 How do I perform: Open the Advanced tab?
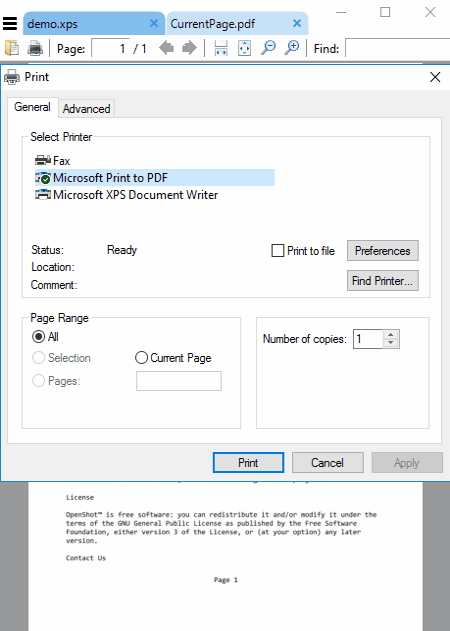[x=87, y=109]
